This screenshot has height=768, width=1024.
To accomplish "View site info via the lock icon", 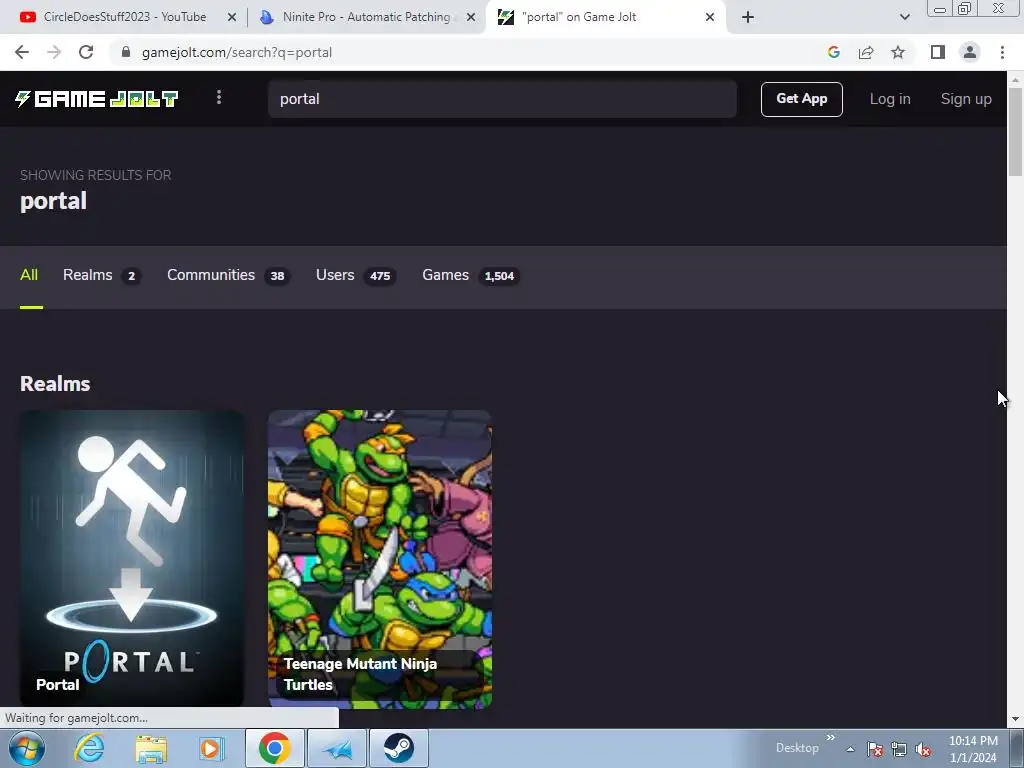I will 126,52.
